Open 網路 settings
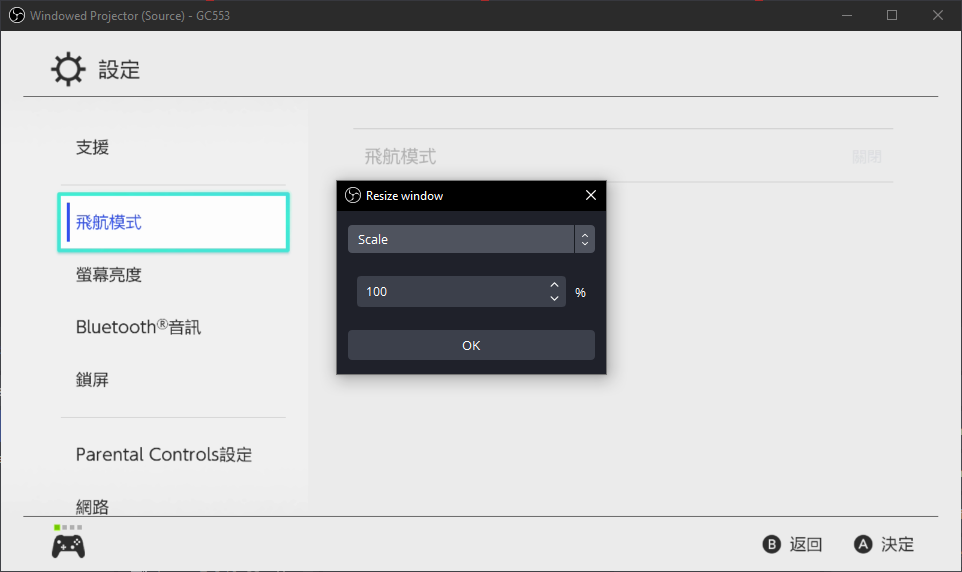Screen dimensions: 962x572 (x=92, y=506)
